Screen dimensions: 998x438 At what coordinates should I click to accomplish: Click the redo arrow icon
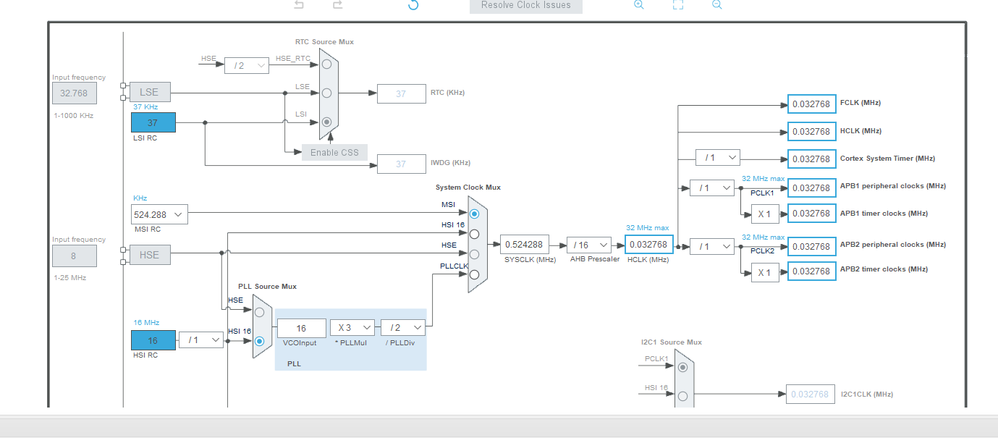tap(338, 5)
